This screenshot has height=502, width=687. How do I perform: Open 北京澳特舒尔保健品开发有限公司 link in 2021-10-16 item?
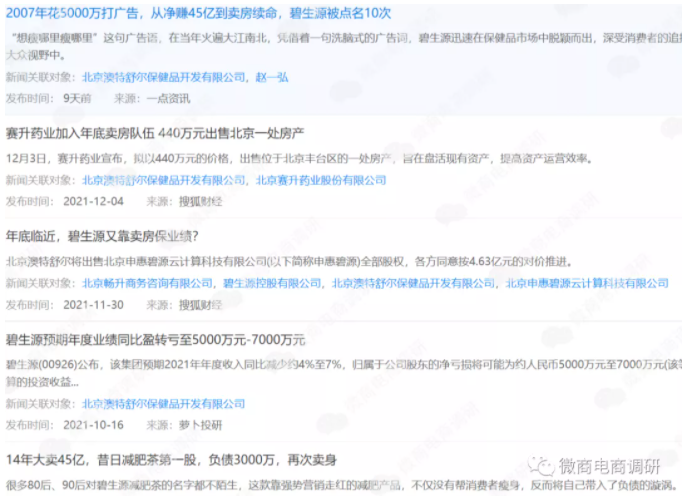[163, 404]
